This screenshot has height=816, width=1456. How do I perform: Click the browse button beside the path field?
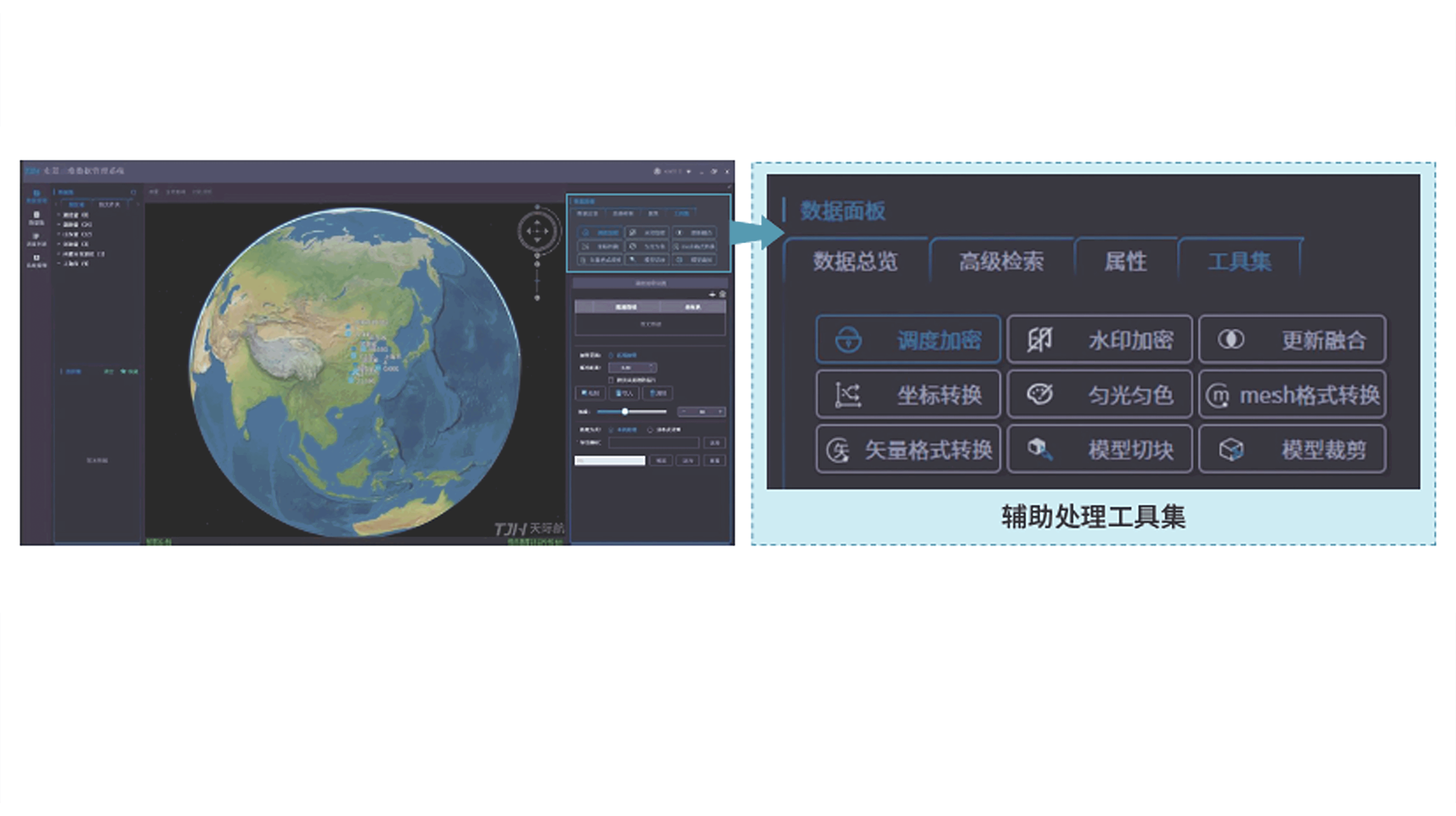coord(714,443)
